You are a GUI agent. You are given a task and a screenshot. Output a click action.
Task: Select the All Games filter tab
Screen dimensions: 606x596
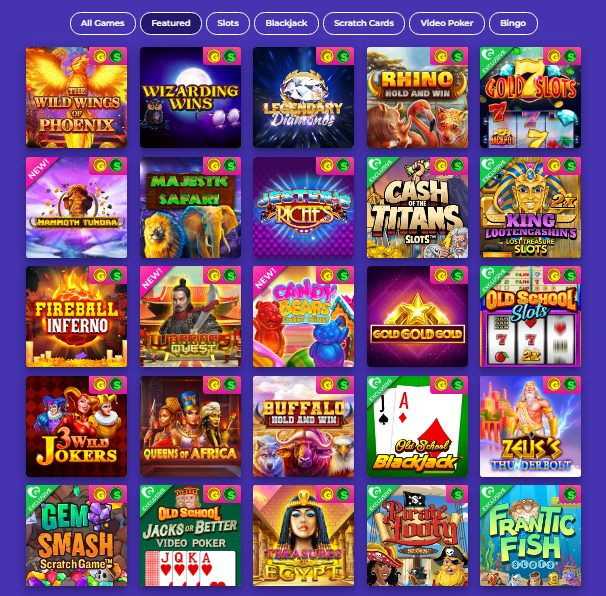(102, 23)
